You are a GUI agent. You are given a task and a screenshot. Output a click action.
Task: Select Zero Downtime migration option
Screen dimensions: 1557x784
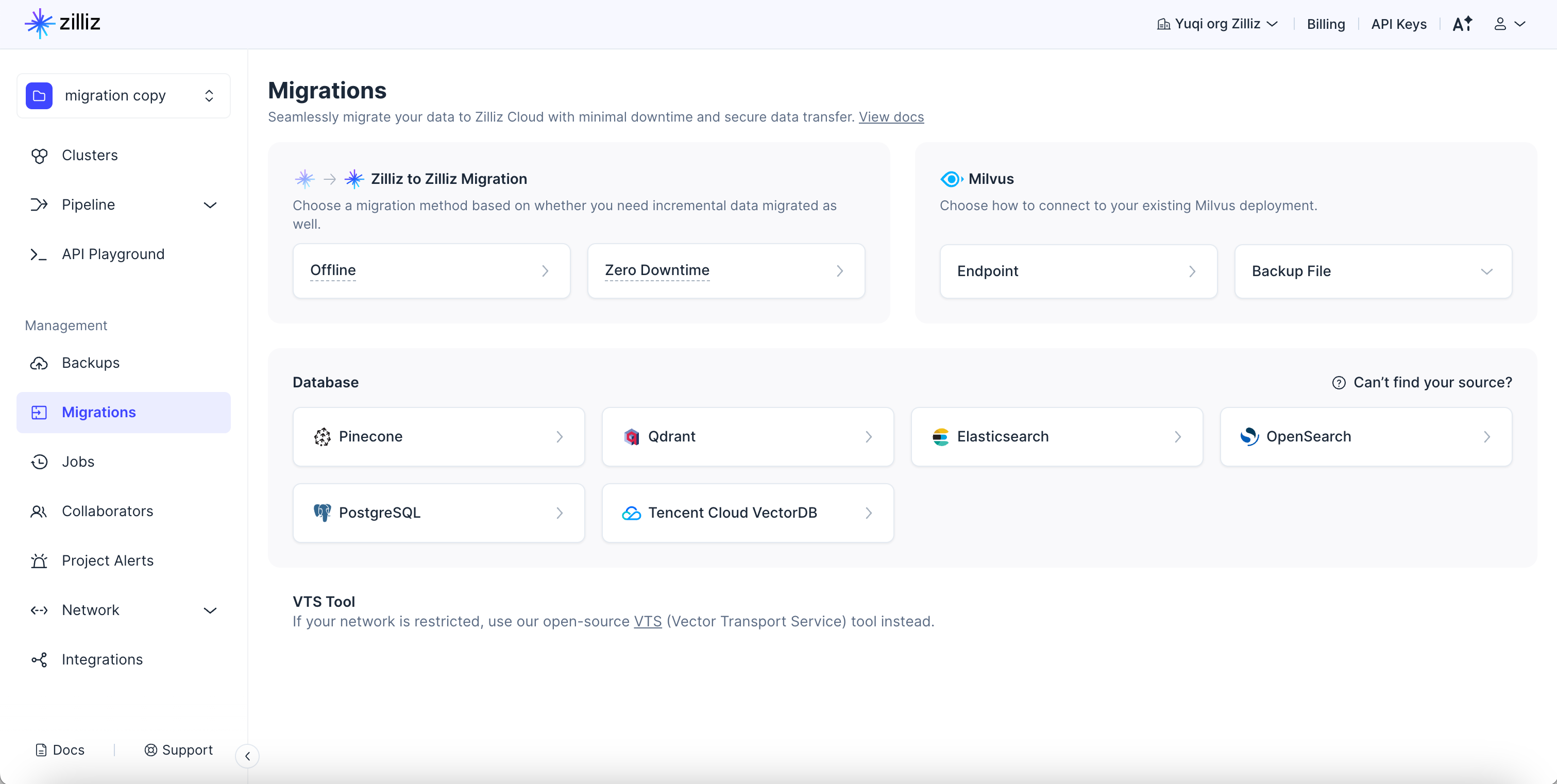(x=725, y=271)
